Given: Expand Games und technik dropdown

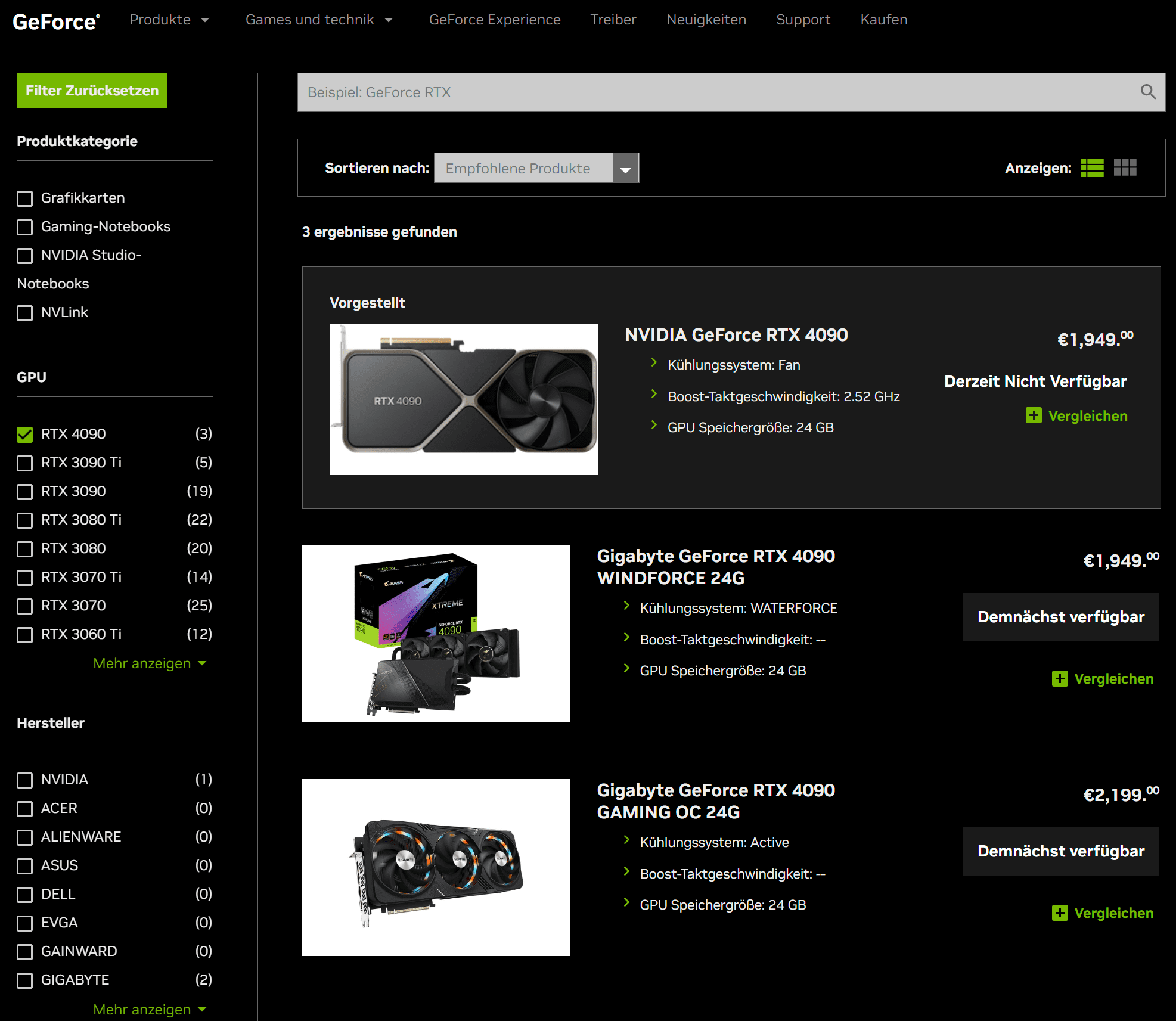Looking at the screenshot, I should coord(319,20).
